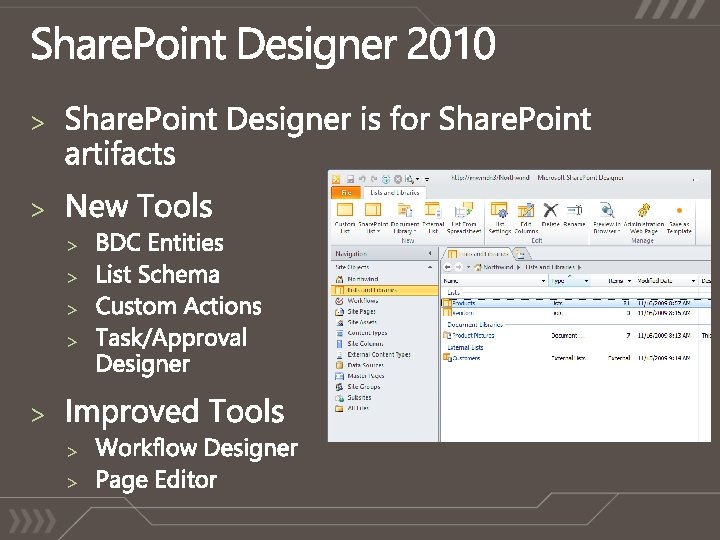Open the Modified Date column filter dropdown
This screenshot has width=720, height=540.
[693, 281]
